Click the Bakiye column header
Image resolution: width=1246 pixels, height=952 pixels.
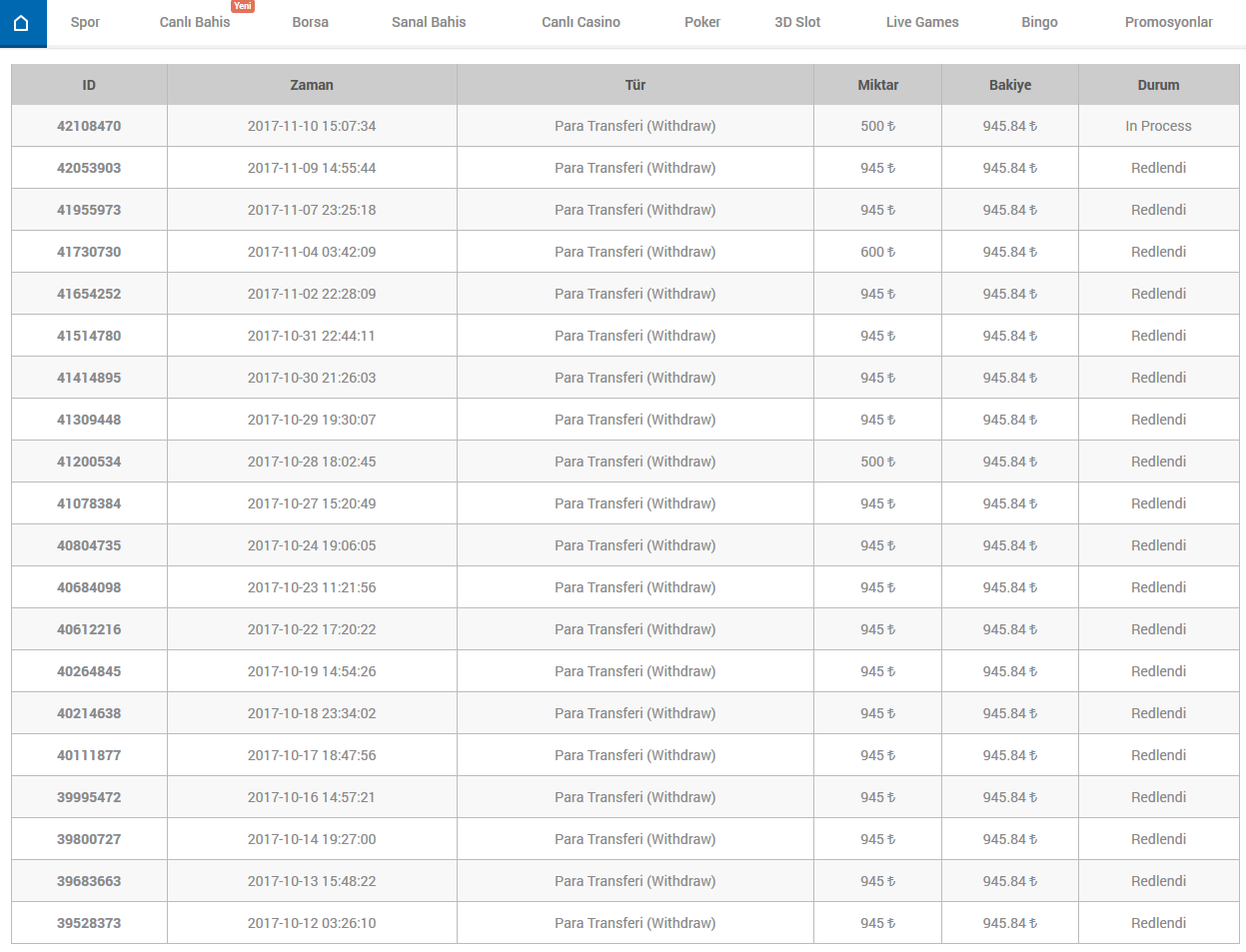pyautogui.click(x=1010, y=85)
